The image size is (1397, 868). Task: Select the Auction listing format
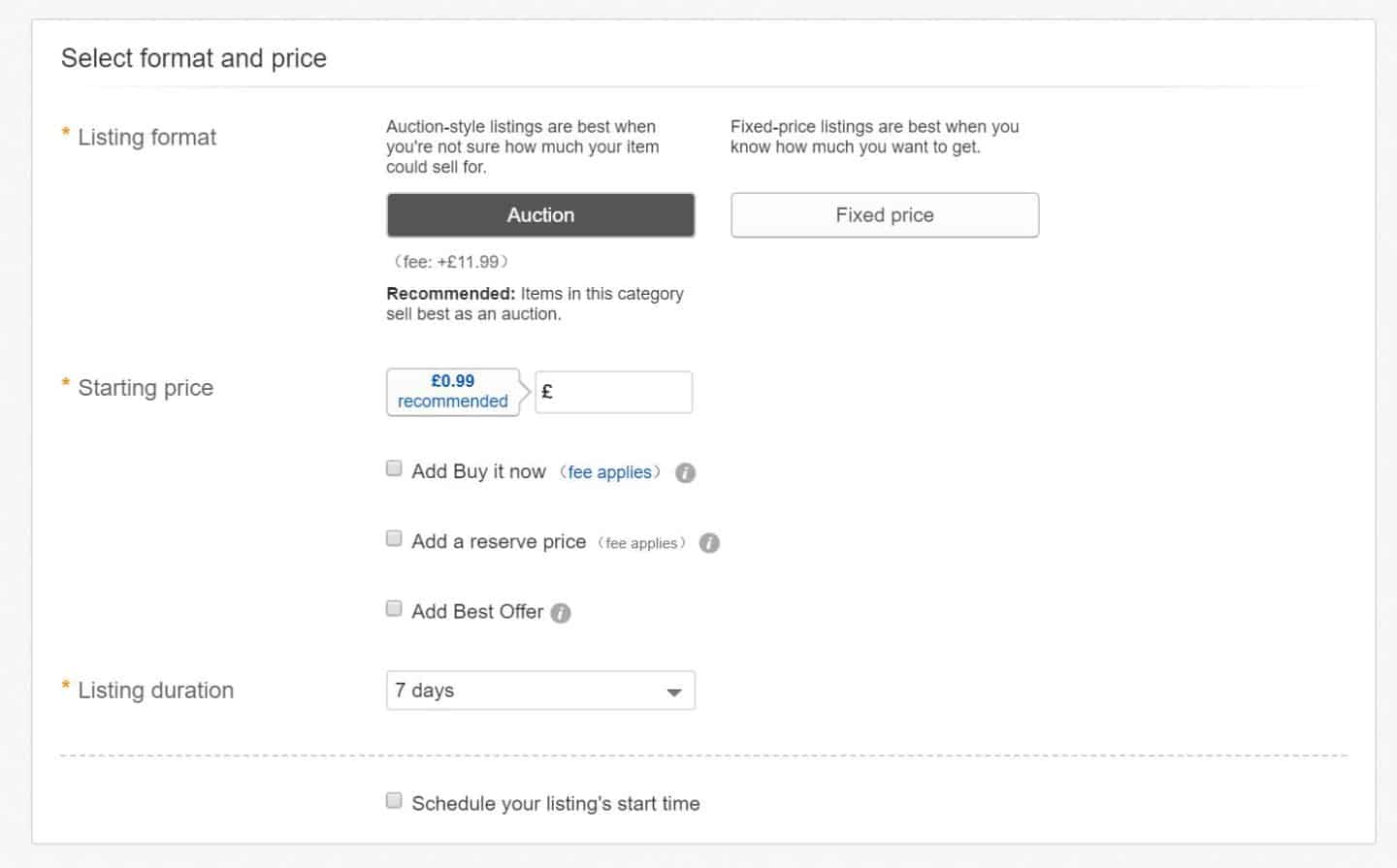540,215
